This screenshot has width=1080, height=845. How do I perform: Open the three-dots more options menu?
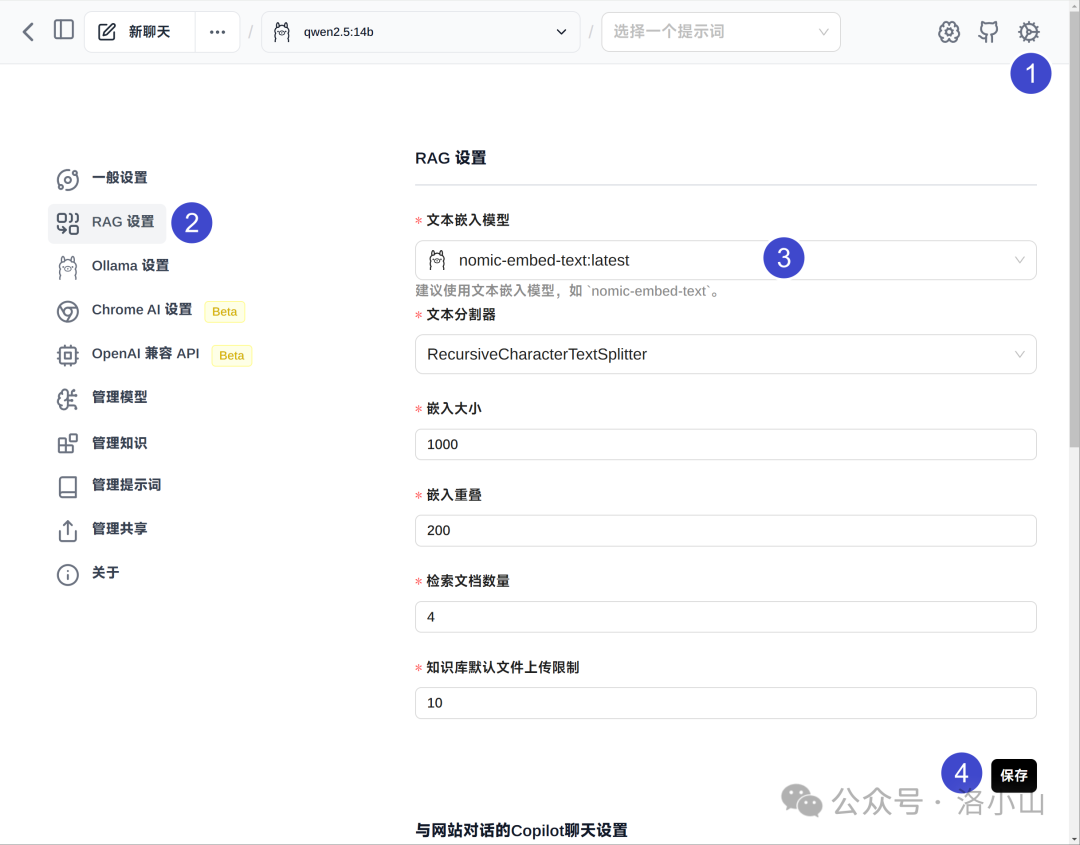[x=218, y=32]
